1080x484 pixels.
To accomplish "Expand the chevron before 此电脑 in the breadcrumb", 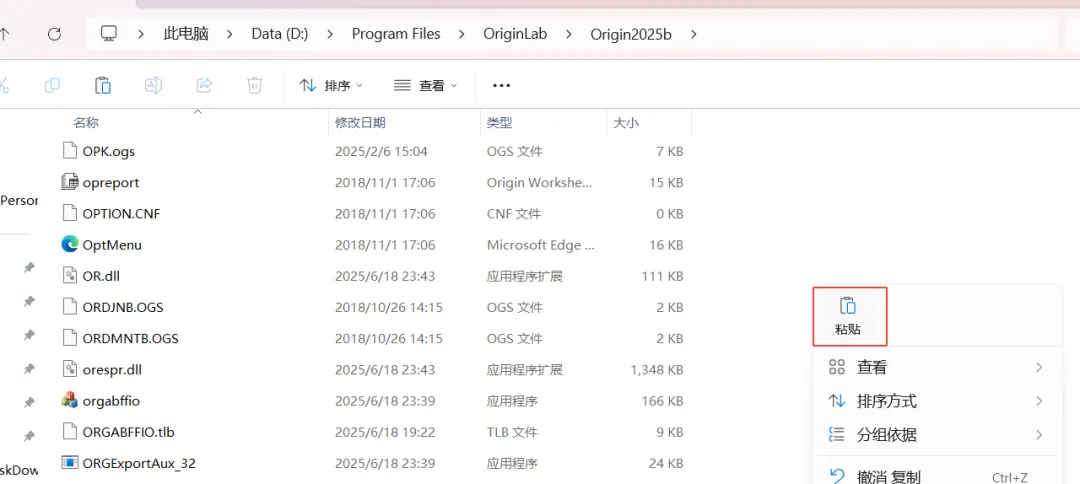I will click(141, 34).
